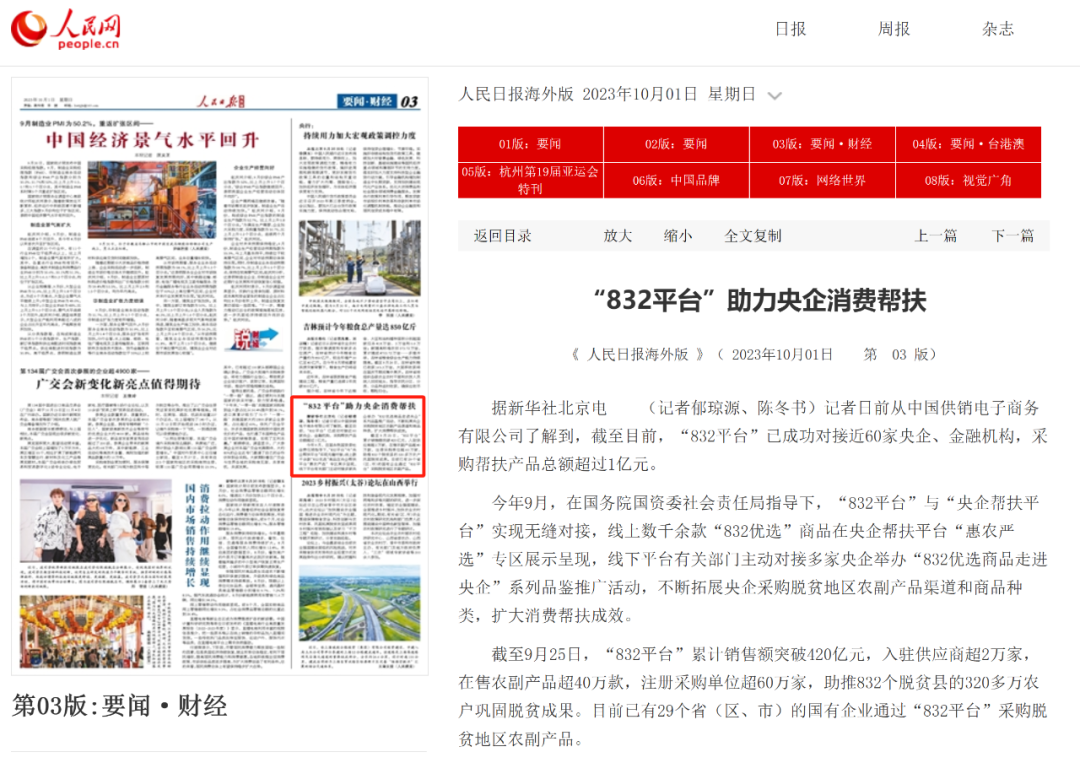Viewport: 1080px width, 763px height.
Task: Go to 08版：视觉广角 page
Action: point(967,180)
